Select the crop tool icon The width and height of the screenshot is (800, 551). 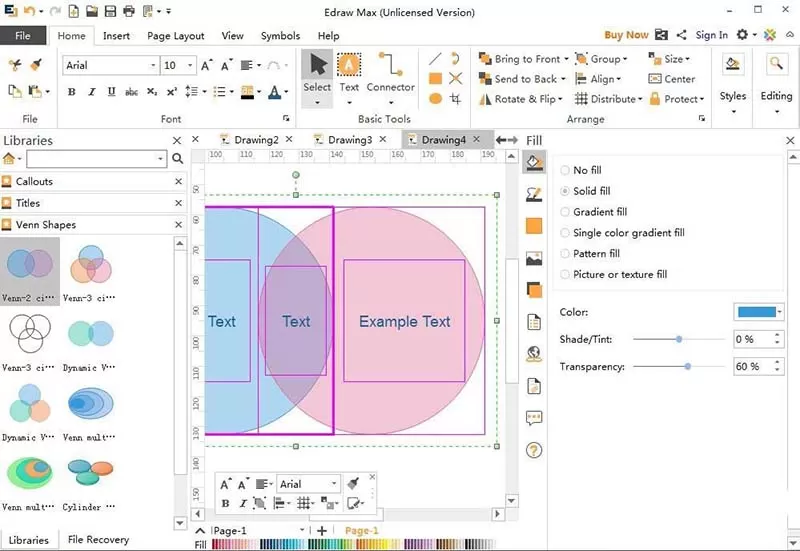pos(456,98)
